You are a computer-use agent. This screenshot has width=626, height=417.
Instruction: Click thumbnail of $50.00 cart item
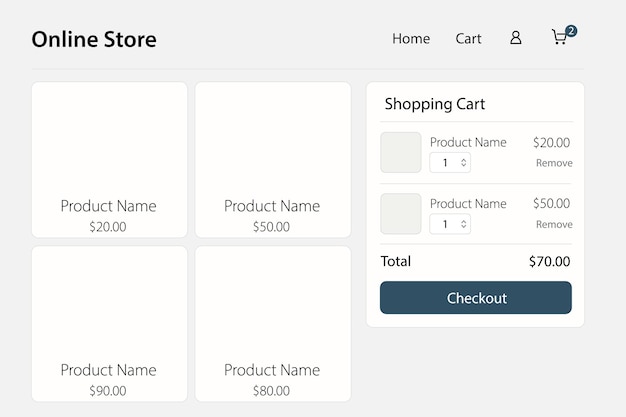[401, 214]
